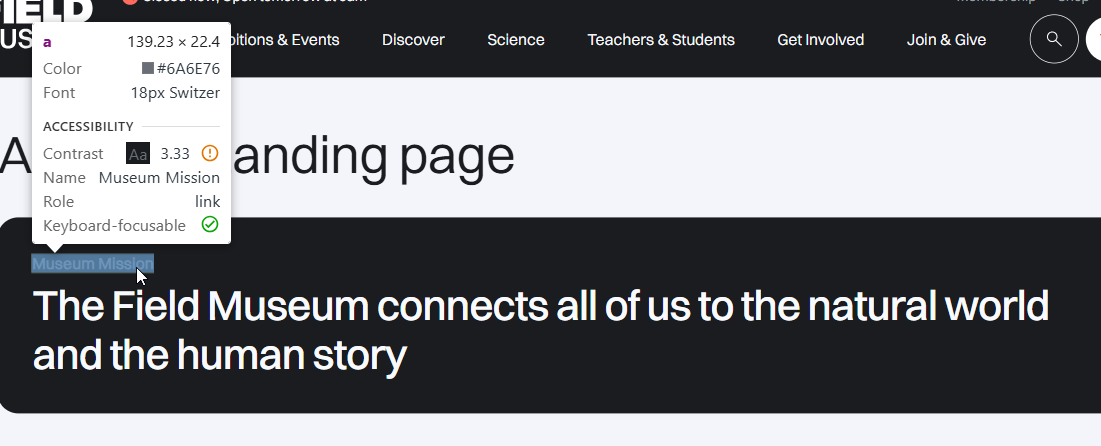The height and width of the screenshot is (446, 1101).
Task: Click the #6A6E76 color swatch
Action: click(148, 69)
